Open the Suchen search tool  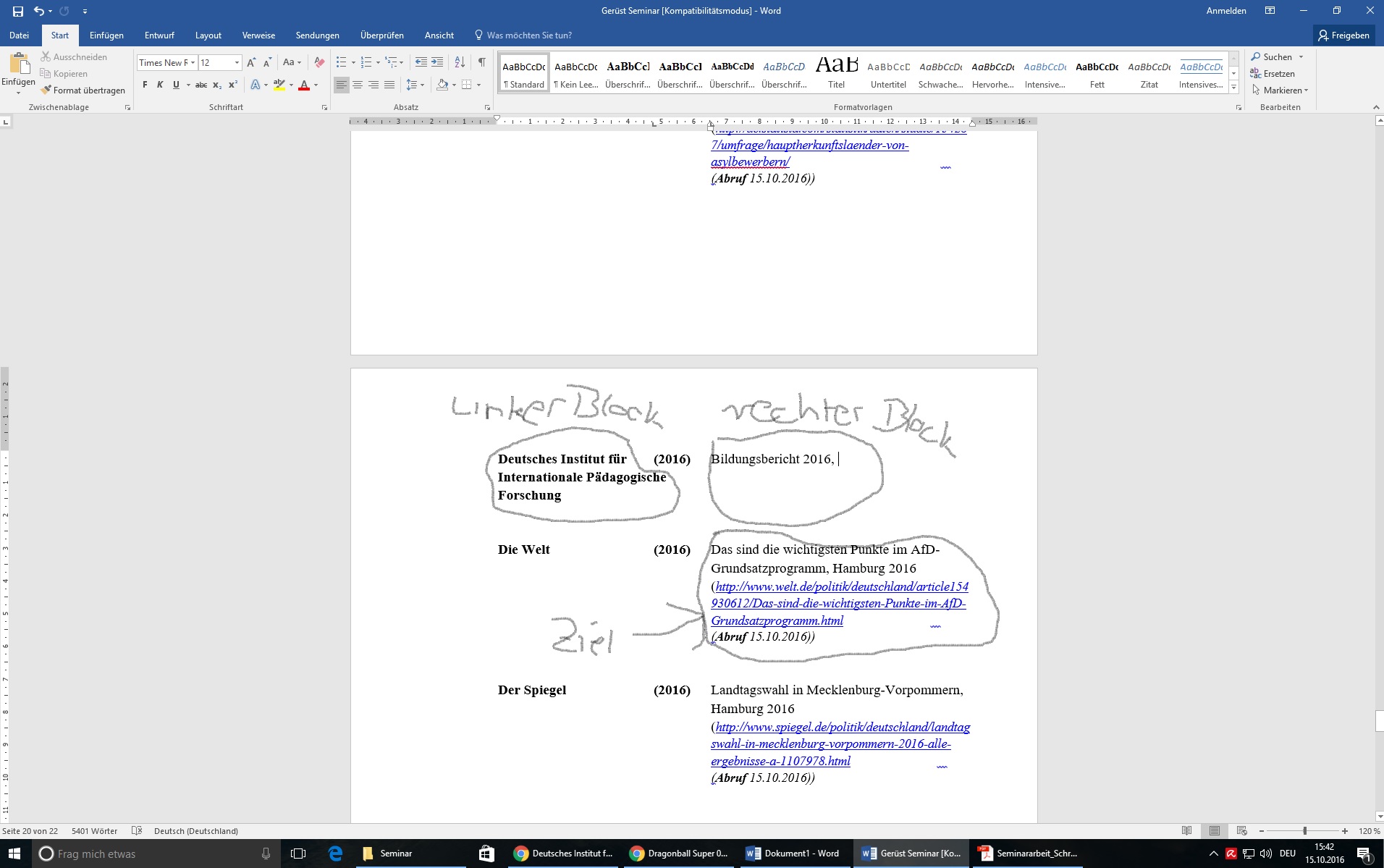pos(1271,56)
